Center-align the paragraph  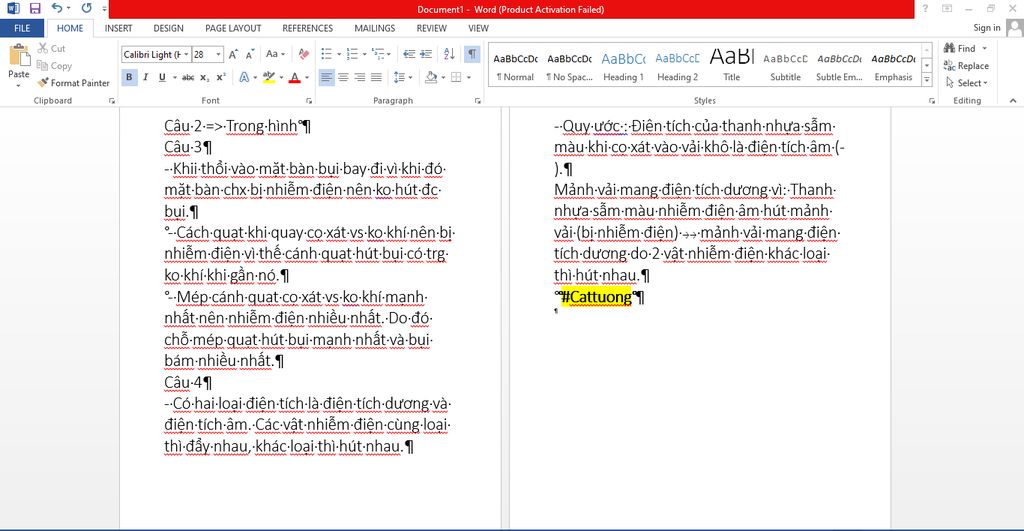tap(343, 77)
